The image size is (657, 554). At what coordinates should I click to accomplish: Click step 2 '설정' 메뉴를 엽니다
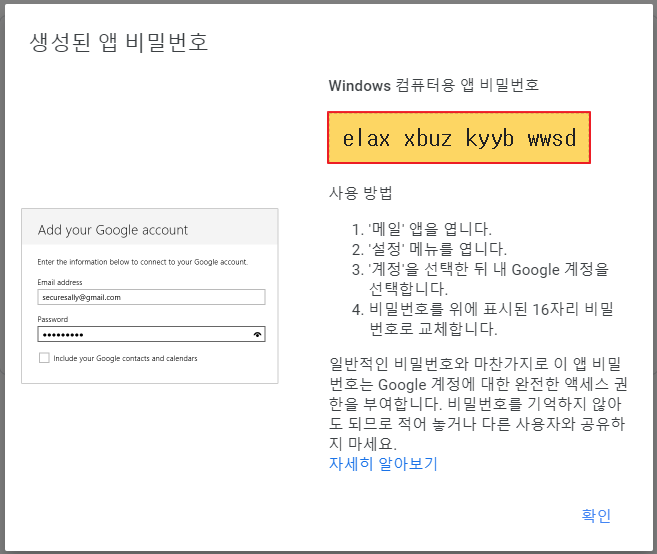click(429, 249)
